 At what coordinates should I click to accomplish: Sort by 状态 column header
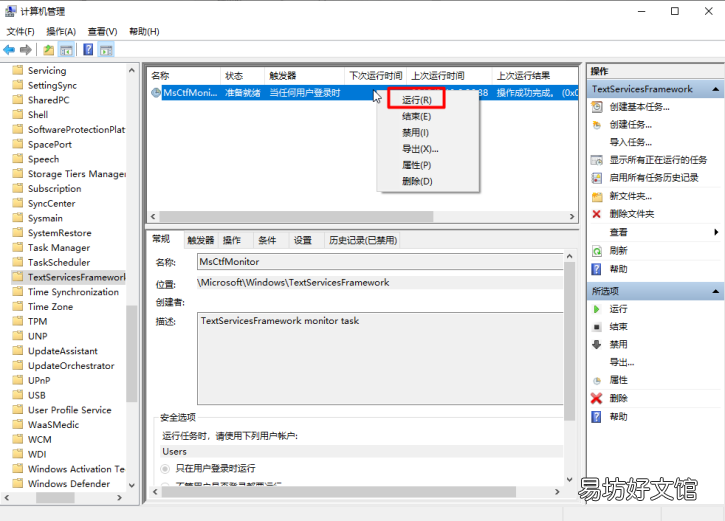242,76
